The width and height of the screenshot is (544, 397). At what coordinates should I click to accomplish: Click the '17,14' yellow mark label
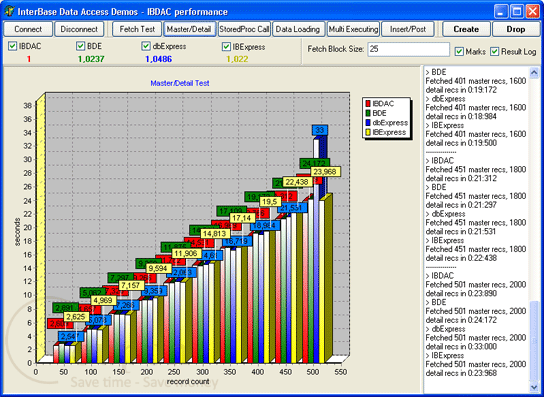tap(242, 218)
